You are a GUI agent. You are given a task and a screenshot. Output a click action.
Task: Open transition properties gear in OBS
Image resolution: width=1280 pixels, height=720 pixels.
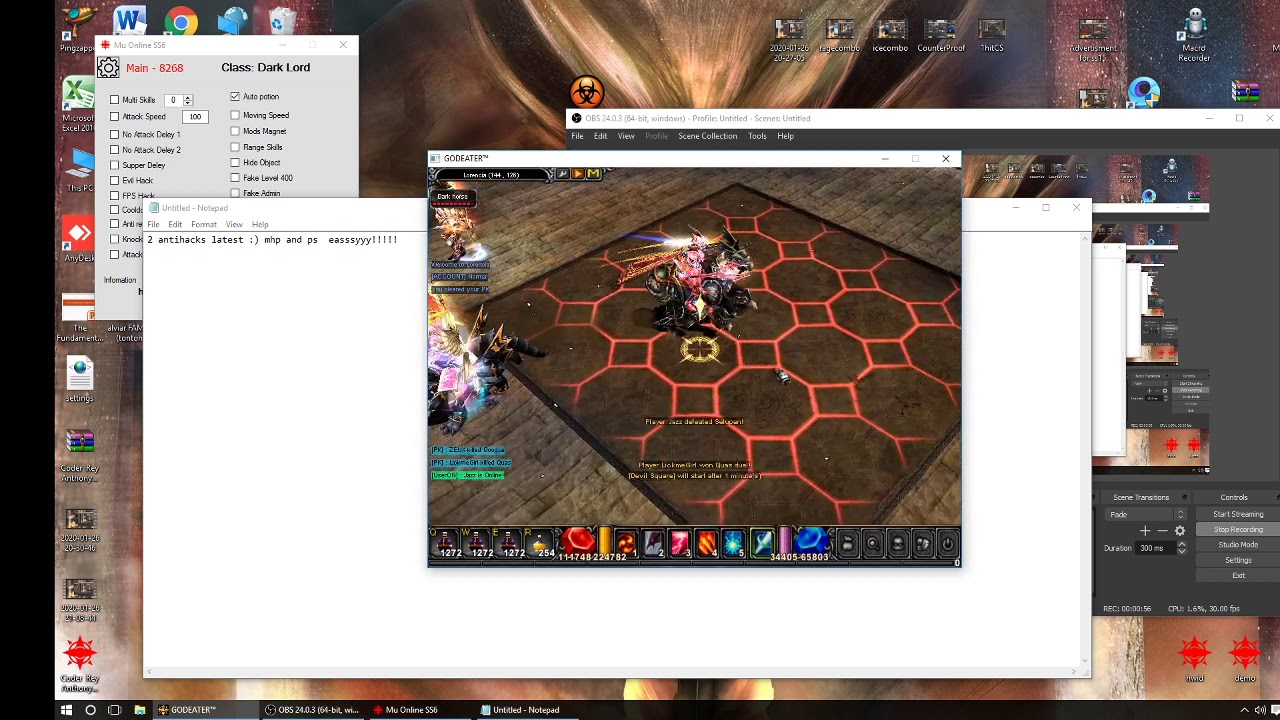point(1180,531)
